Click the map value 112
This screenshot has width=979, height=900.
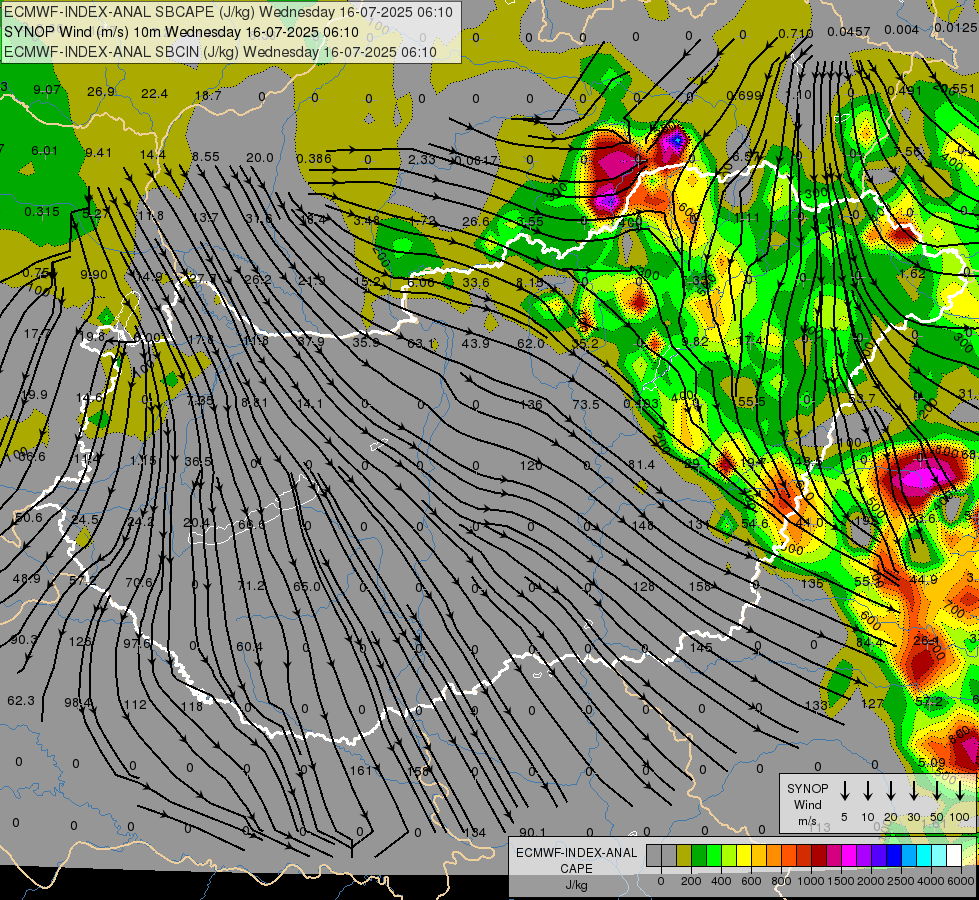pyautogui.click(x=135, y=705)
